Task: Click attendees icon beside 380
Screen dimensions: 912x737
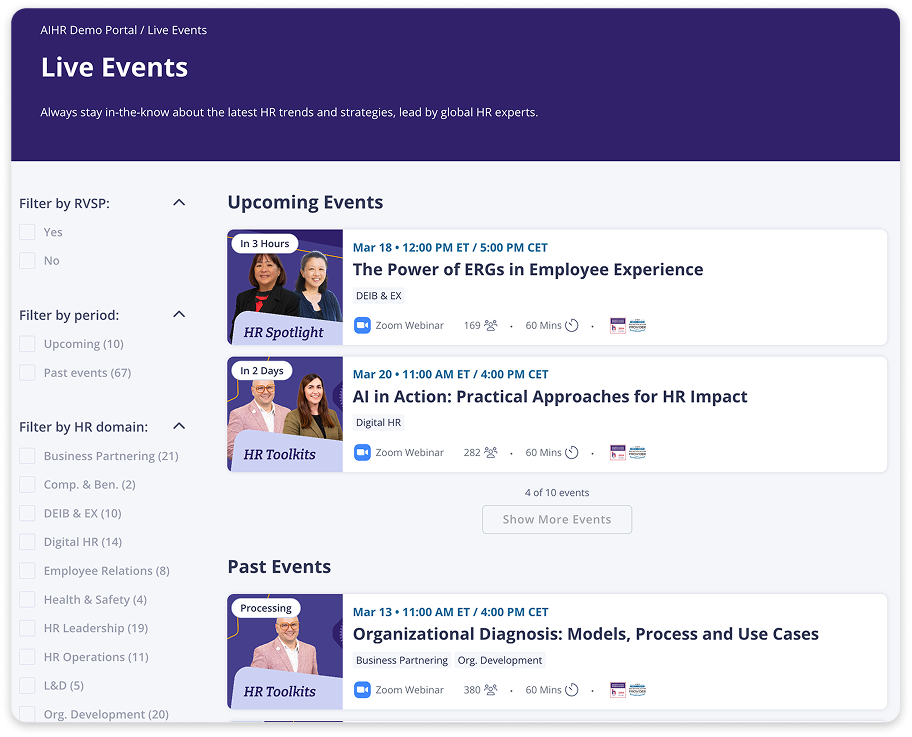Action: point(490,689)
